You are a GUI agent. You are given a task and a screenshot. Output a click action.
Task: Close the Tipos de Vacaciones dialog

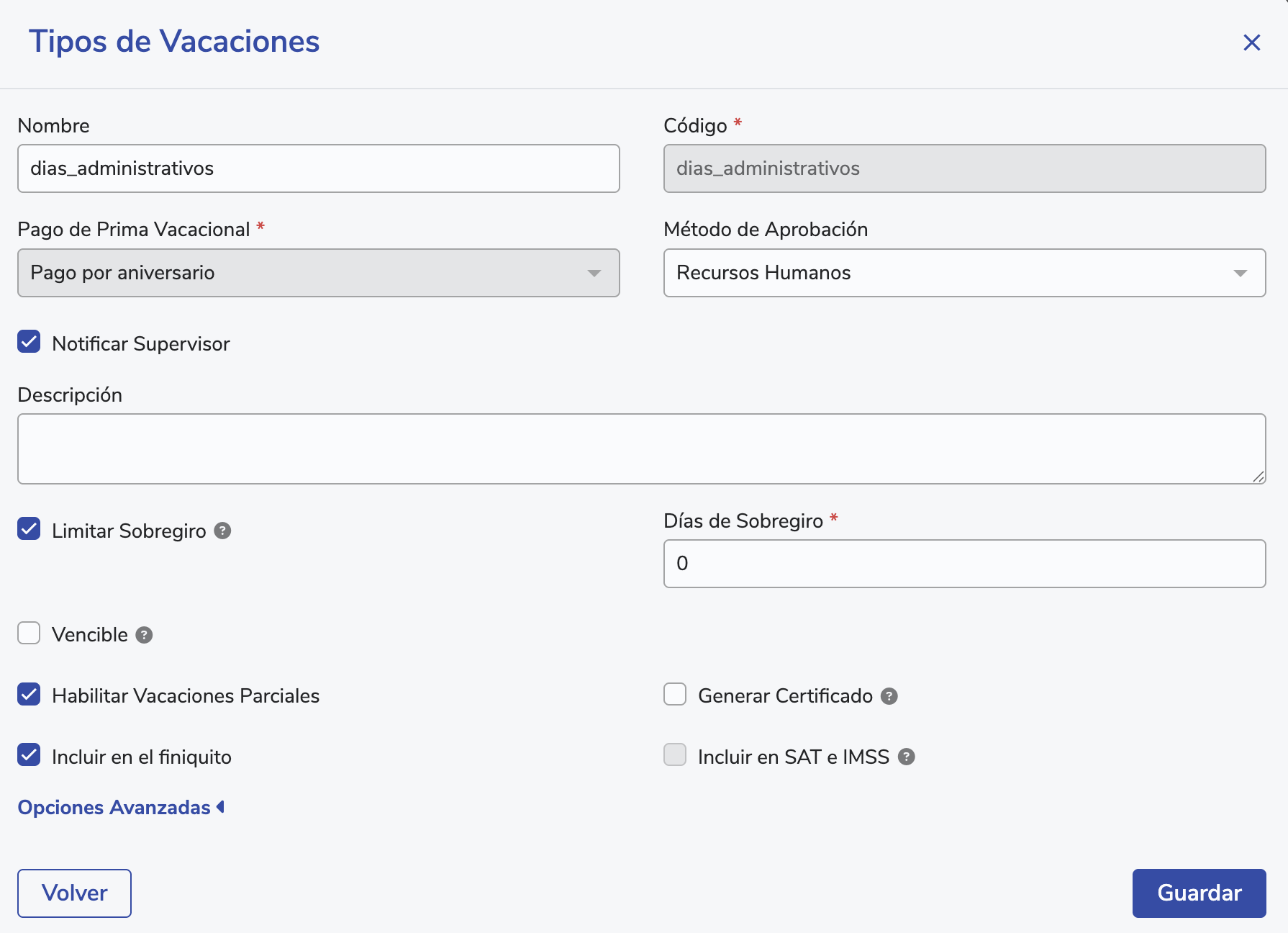pos(1252,42)
